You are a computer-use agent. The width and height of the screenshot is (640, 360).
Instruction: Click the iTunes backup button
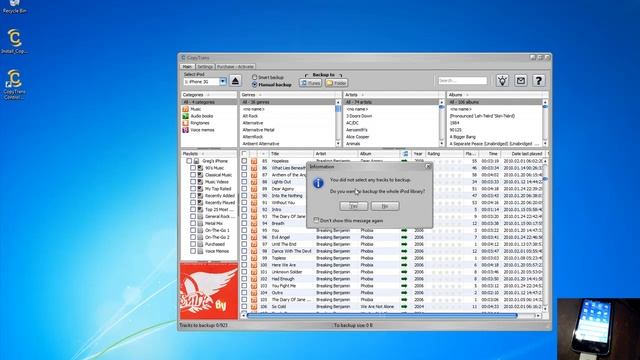311,83
